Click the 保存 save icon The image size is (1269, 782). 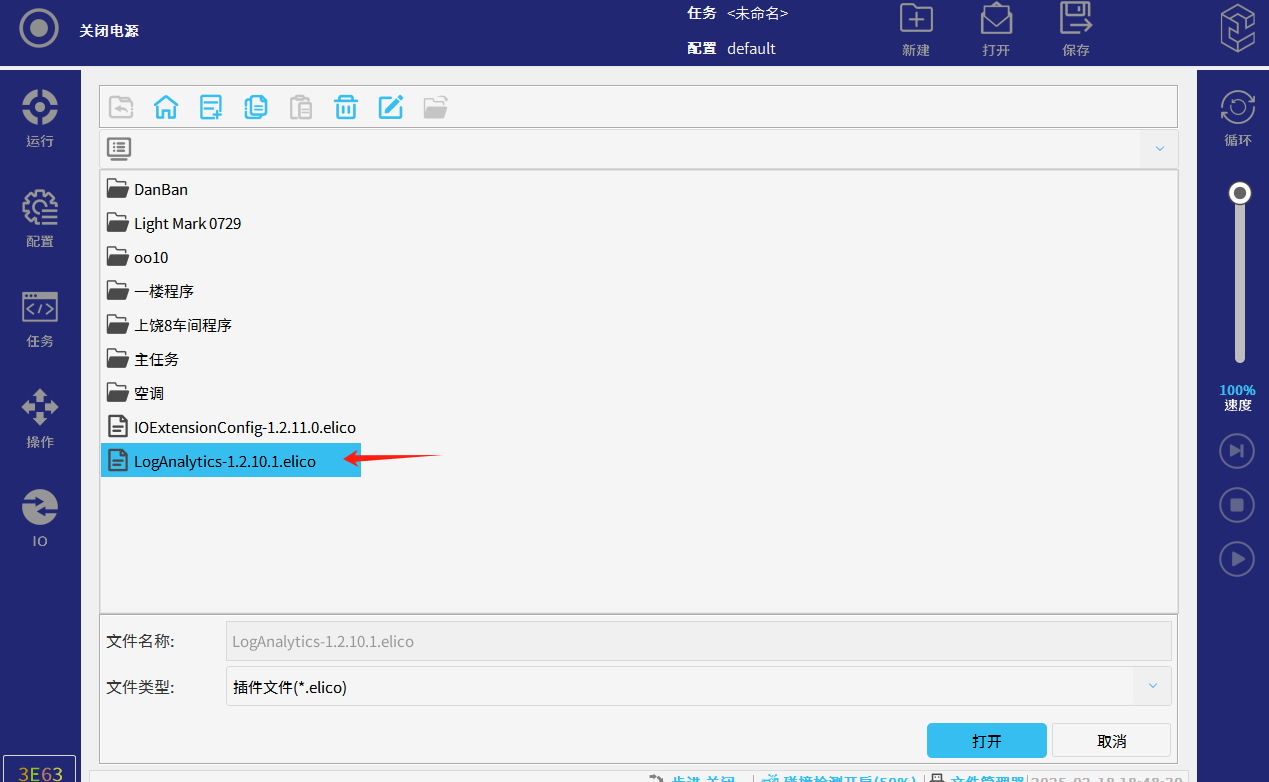tap(1076, 29)
